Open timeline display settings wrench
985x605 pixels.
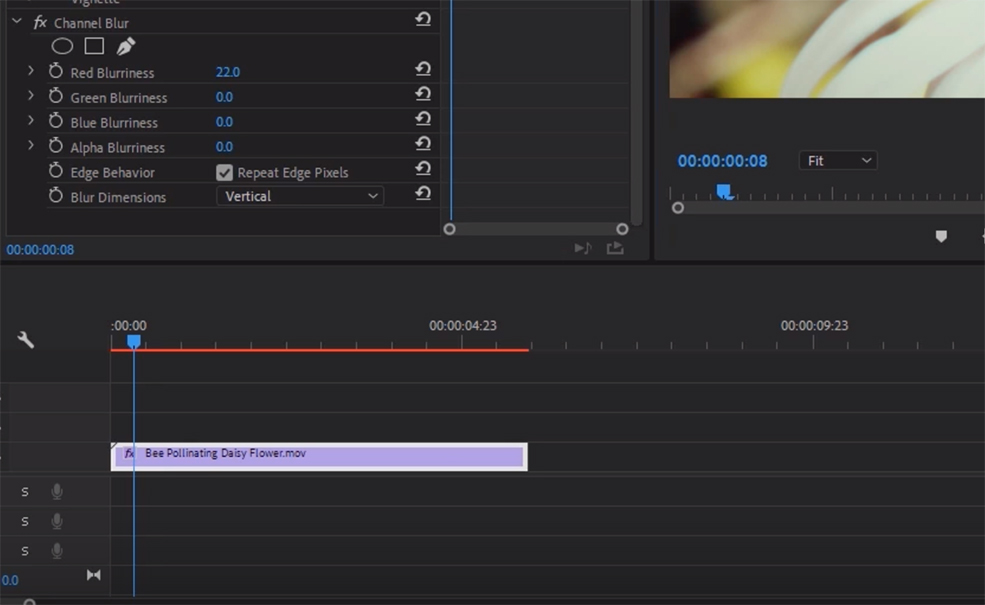point(26,340)
